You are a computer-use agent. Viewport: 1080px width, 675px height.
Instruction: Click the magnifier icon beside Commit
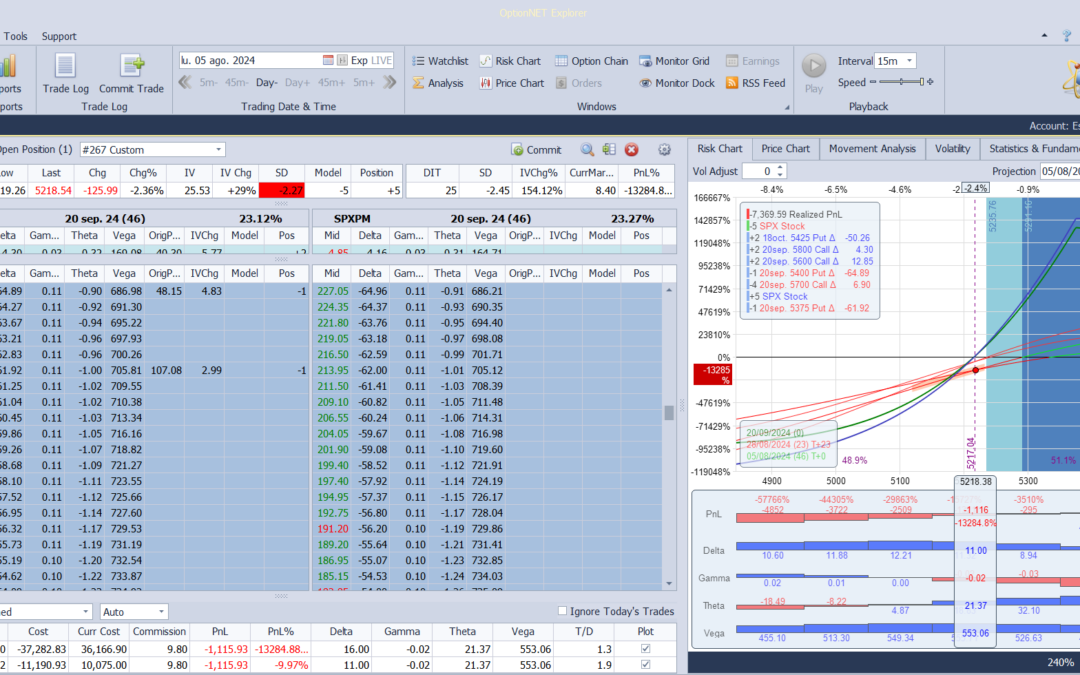pos(587,150)
